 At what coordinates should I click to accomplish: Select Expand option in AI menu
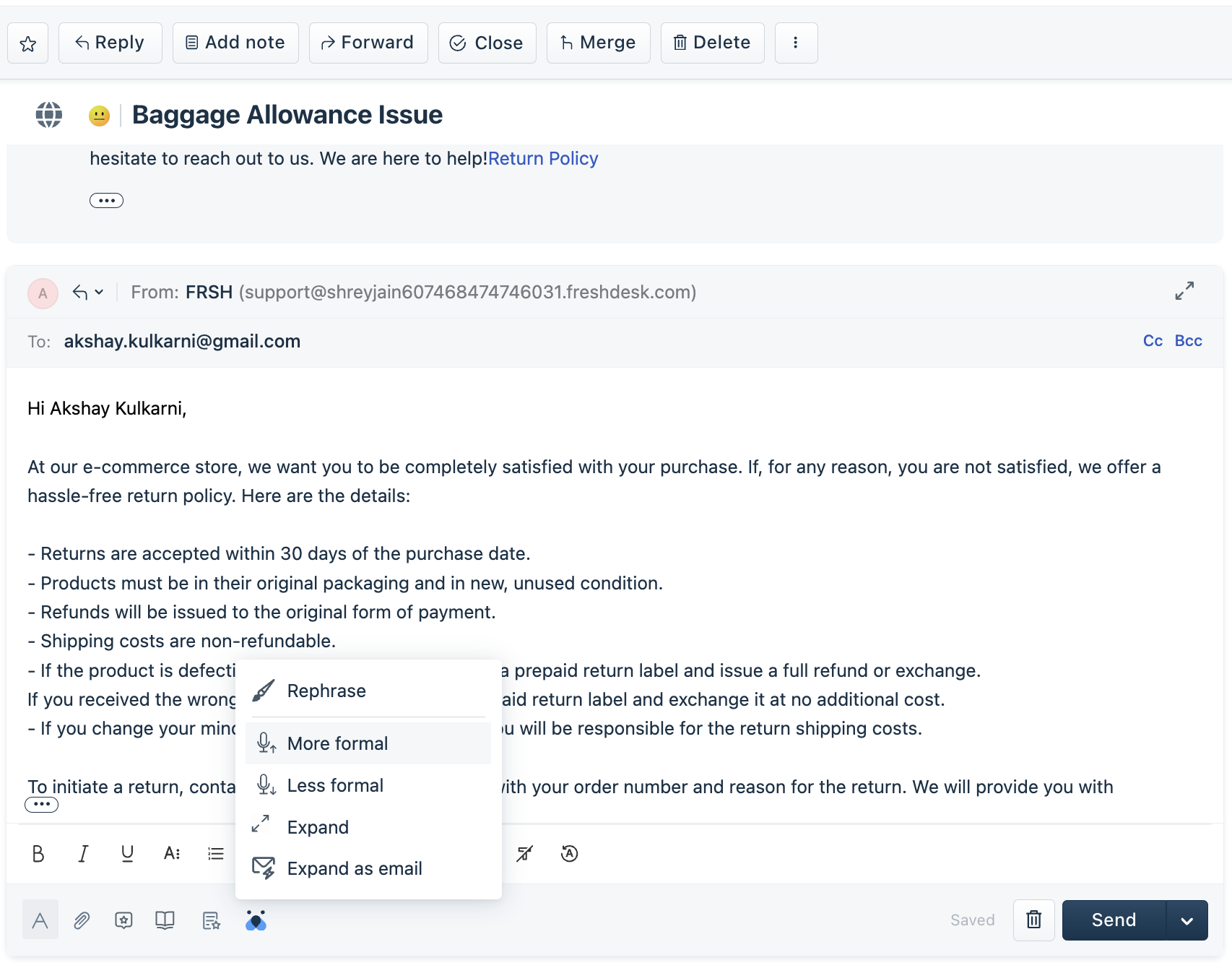coord(368,827)
